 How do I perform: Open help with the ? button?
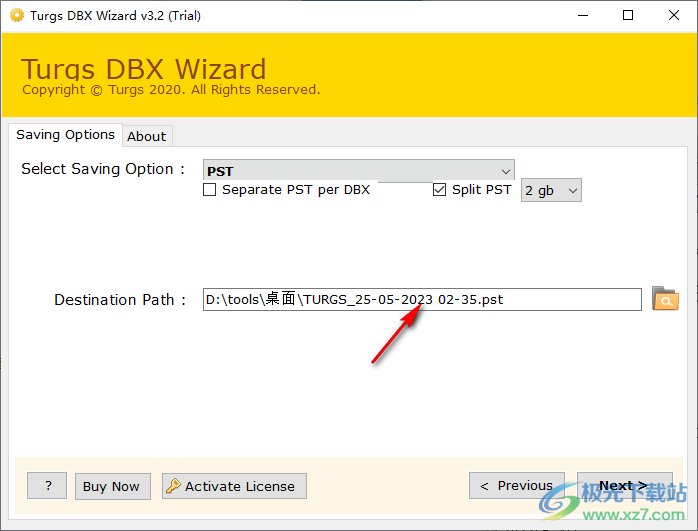47,486
